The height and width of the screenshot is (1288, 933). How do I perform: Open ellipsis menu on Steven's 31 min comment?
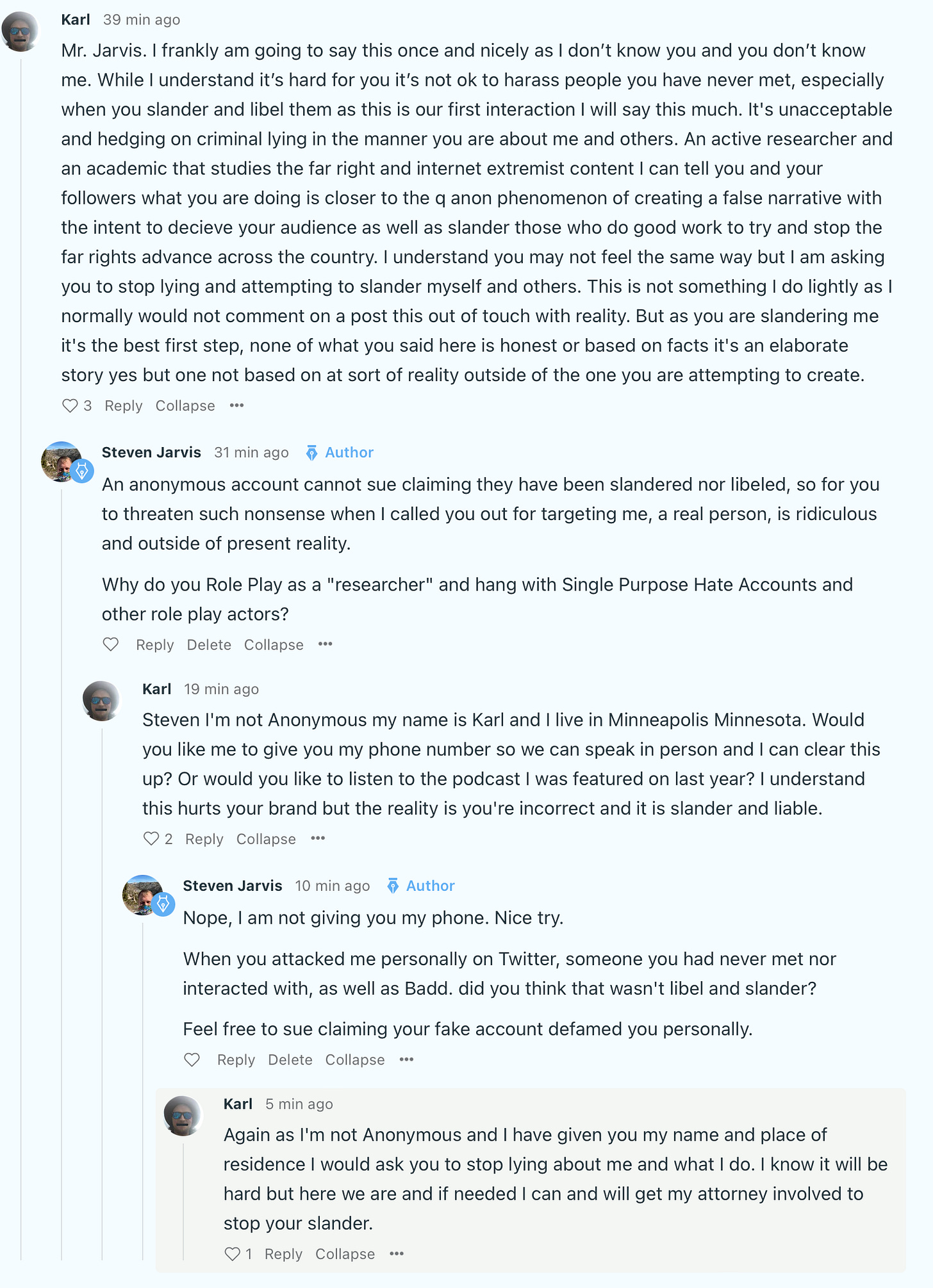point(326,644)
